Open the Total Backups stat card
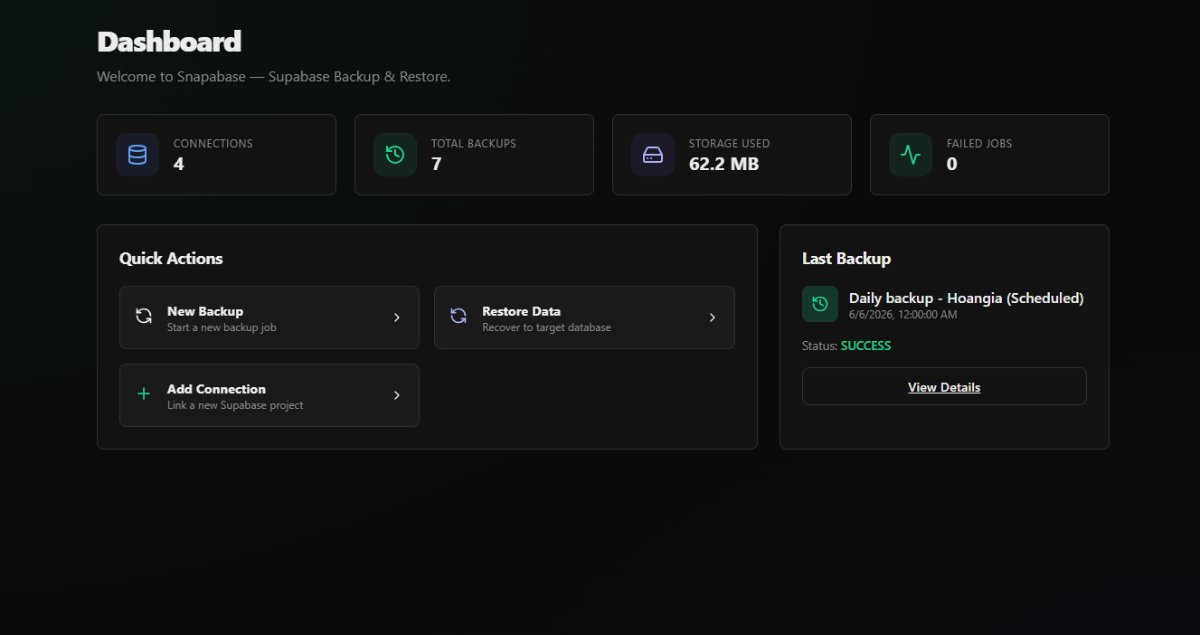 point(474,155)
